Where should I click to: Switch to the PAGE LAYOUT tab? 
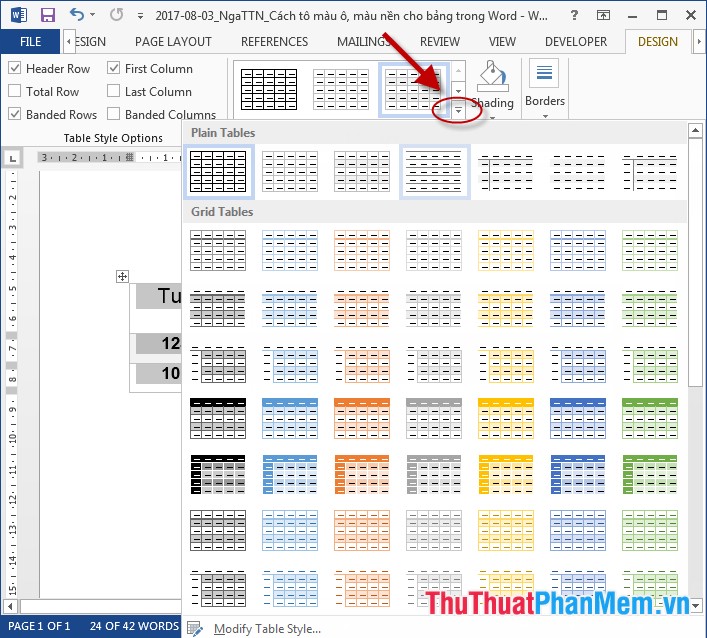click(173, 42)
